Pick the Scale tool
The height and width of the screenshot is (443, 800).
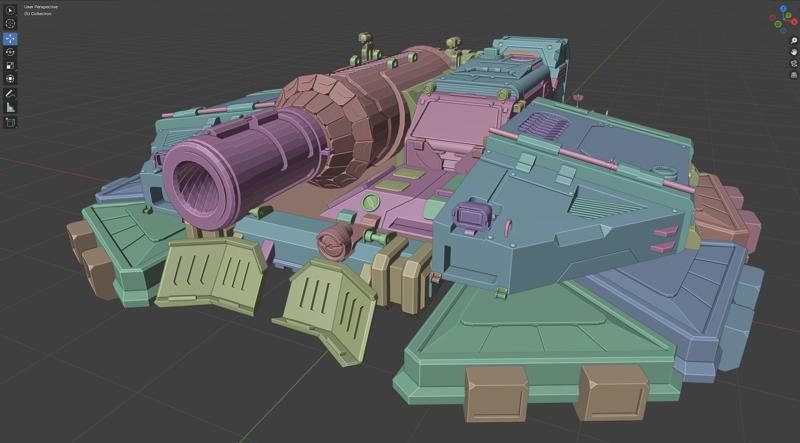tap(10, 65)
